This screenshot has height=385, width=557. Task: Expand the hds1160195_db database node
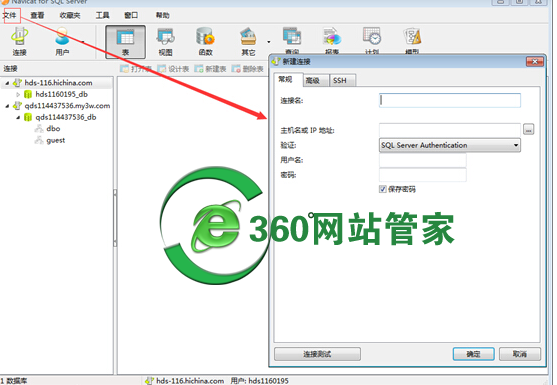(x=18, y=94)
